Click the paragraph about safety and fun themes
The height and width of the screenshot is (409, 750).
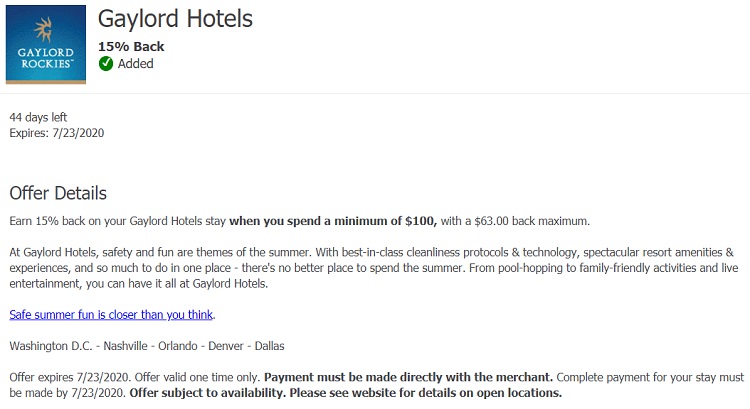pos(374,268)
